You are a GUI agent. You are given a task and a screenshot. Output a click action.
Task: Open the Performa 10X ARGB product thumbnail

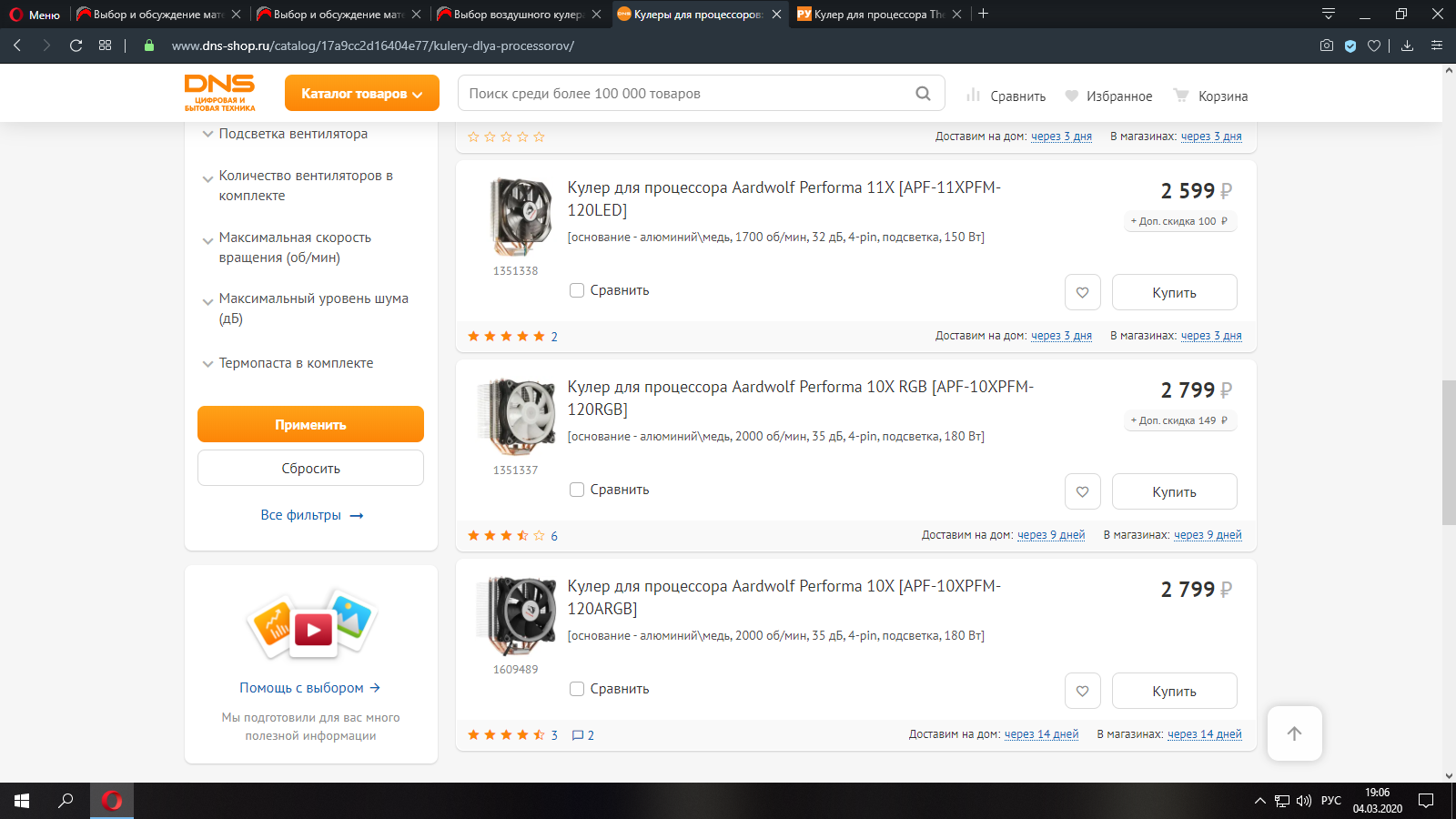coord(516,615)
